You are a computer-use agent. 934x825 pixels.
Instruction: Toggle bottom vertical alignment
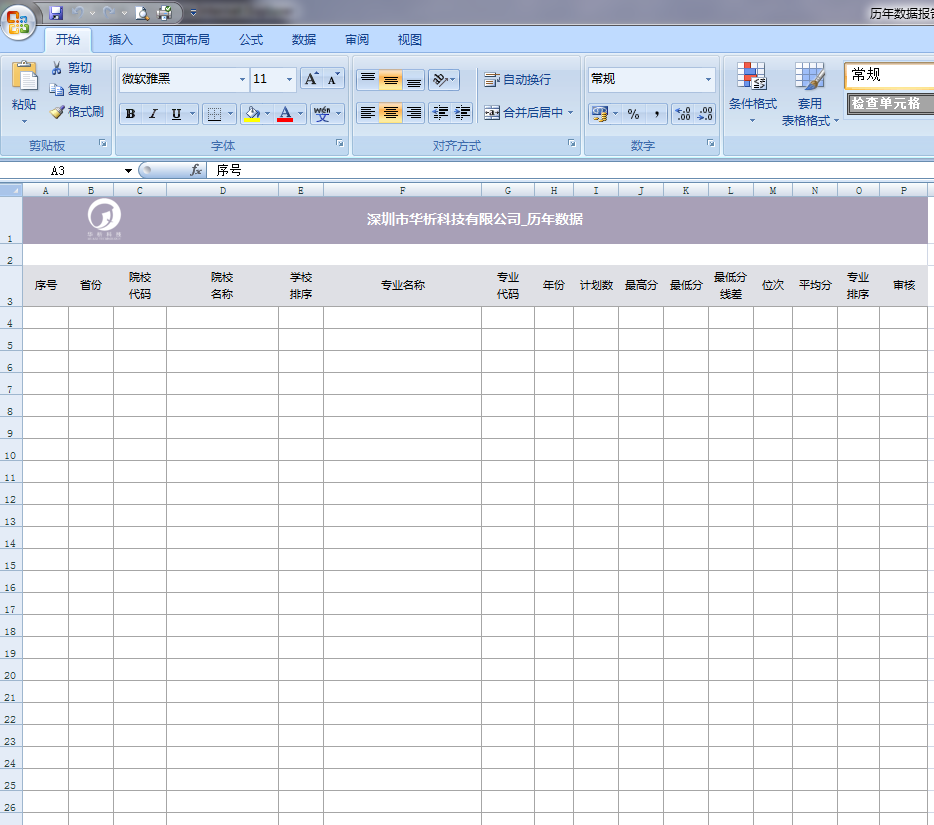(x=413, y=79)
